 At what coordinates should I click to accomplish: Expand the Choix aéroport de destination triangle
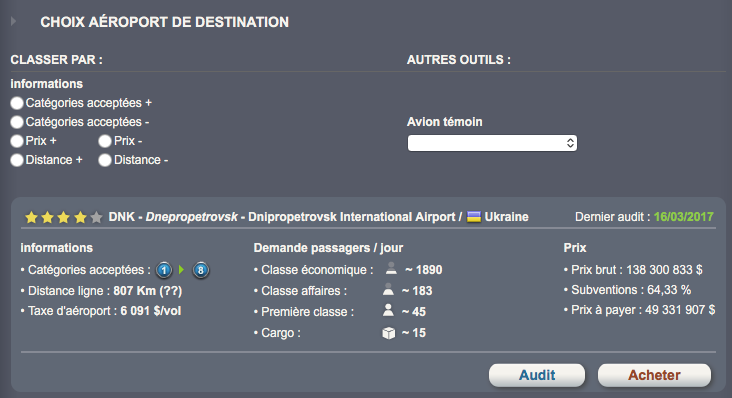pos(14,21)
